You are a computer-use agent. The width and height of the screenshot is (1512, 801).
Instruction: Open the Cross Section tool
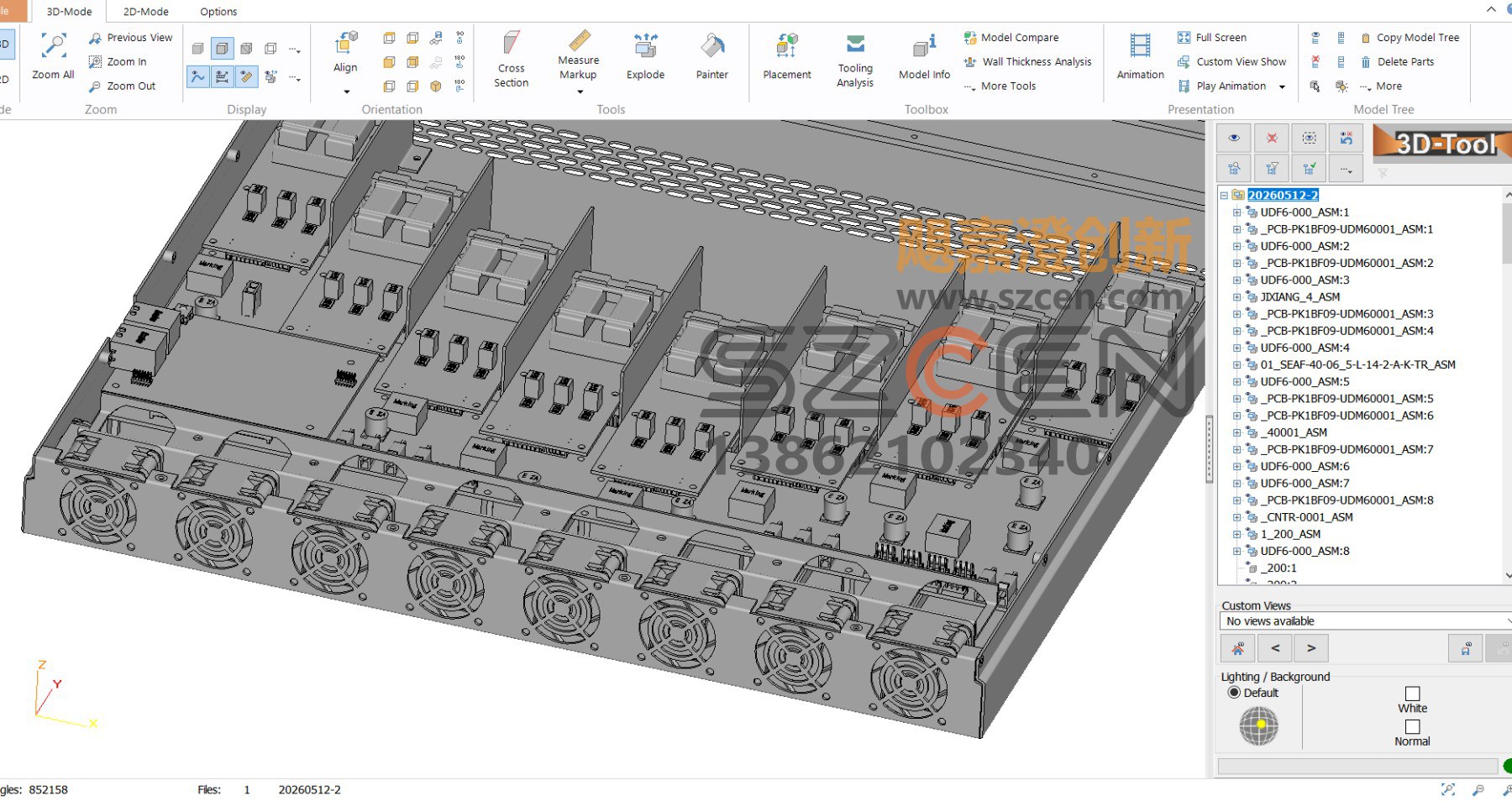click(511, 59)
